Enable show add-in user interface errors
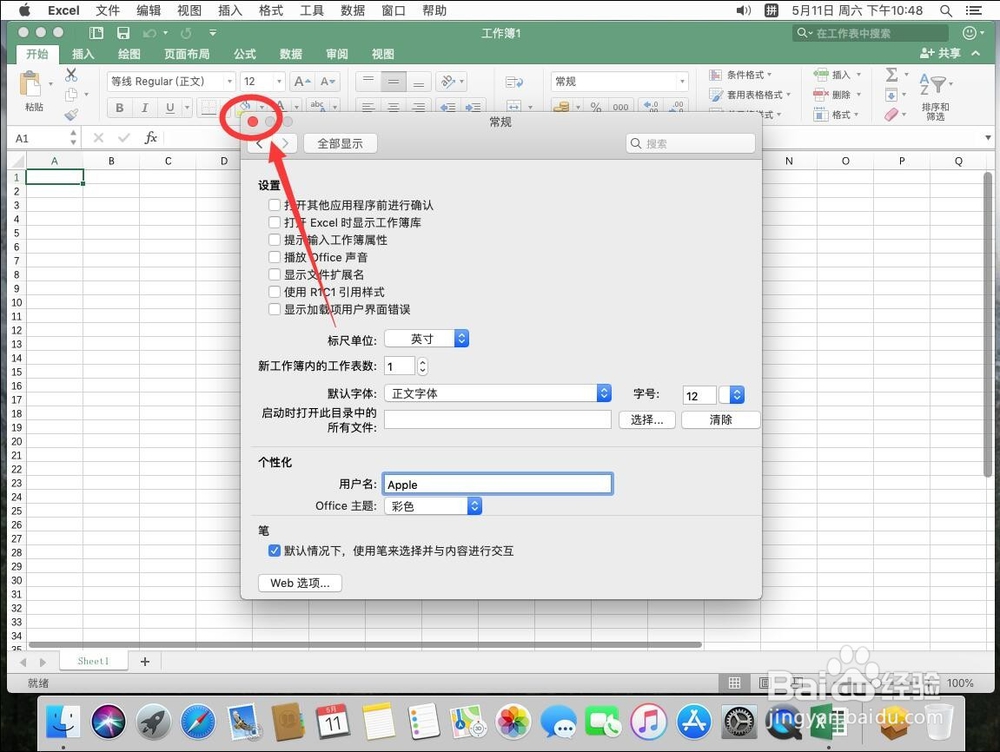1000x752 pixels. point(274,309)
